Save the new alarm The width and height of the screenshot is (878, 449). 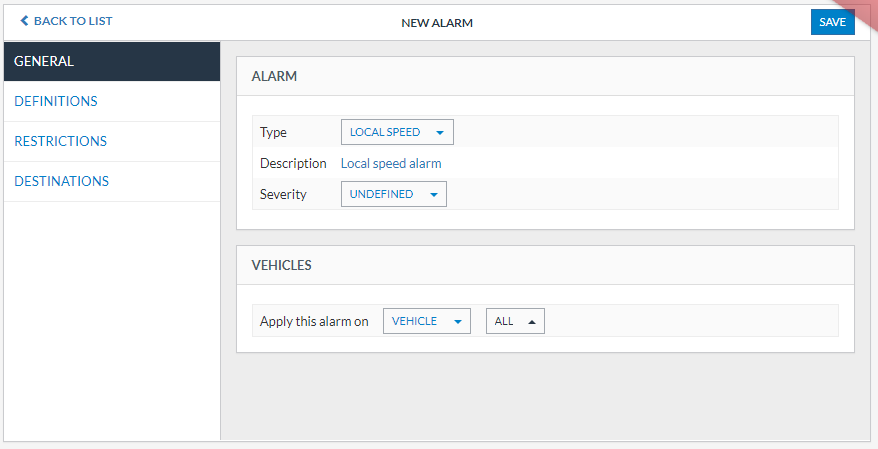coord(832,22)
